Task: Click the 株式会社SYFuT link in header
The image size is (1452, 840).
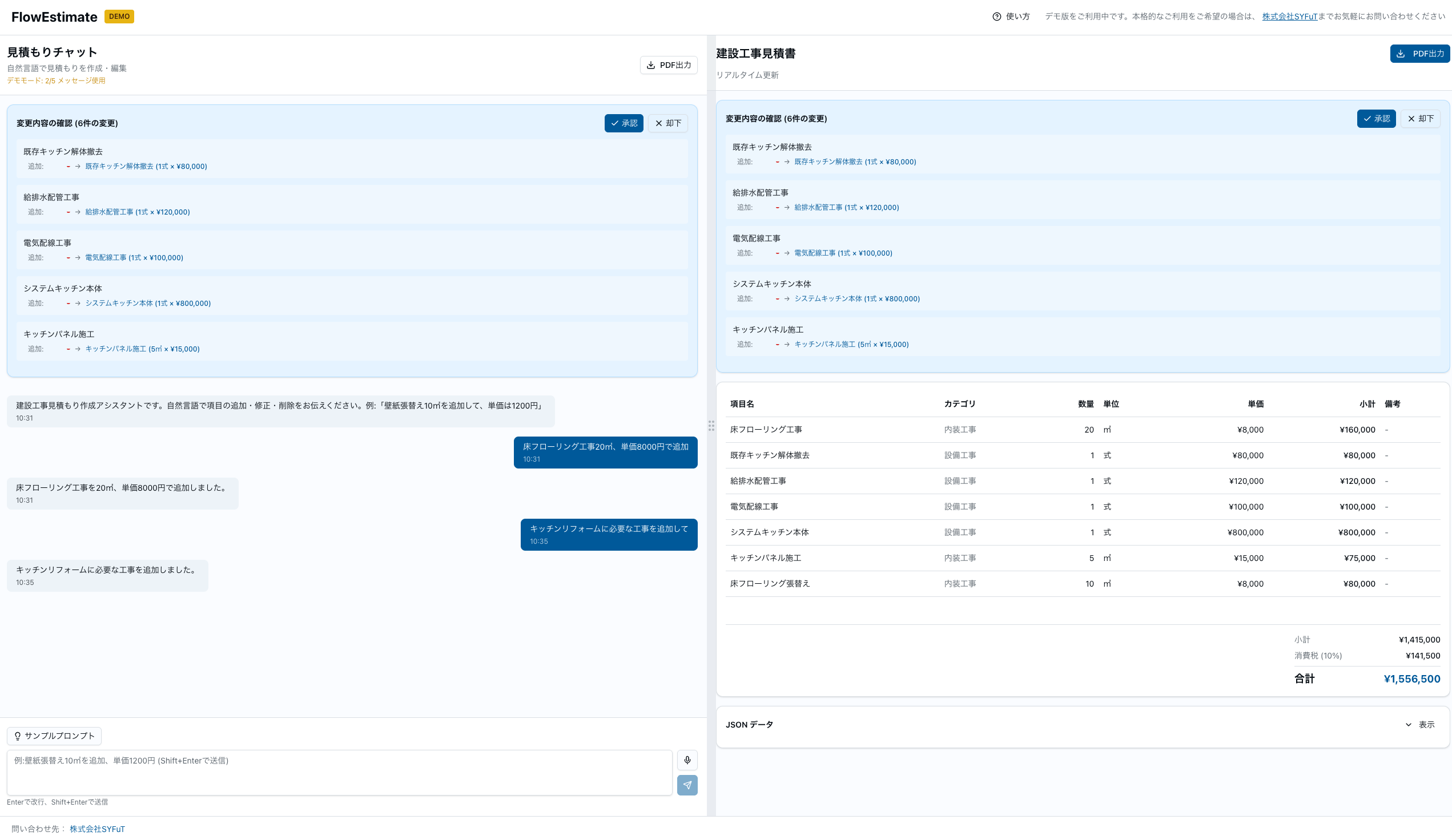Action: 1289,17
